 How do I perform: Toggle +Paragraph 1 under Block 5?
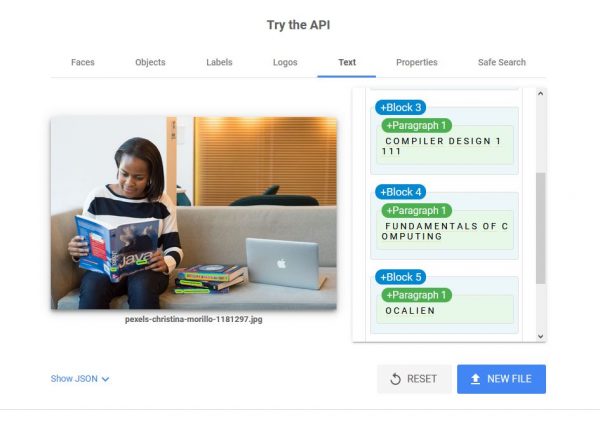tap(416, 295)
